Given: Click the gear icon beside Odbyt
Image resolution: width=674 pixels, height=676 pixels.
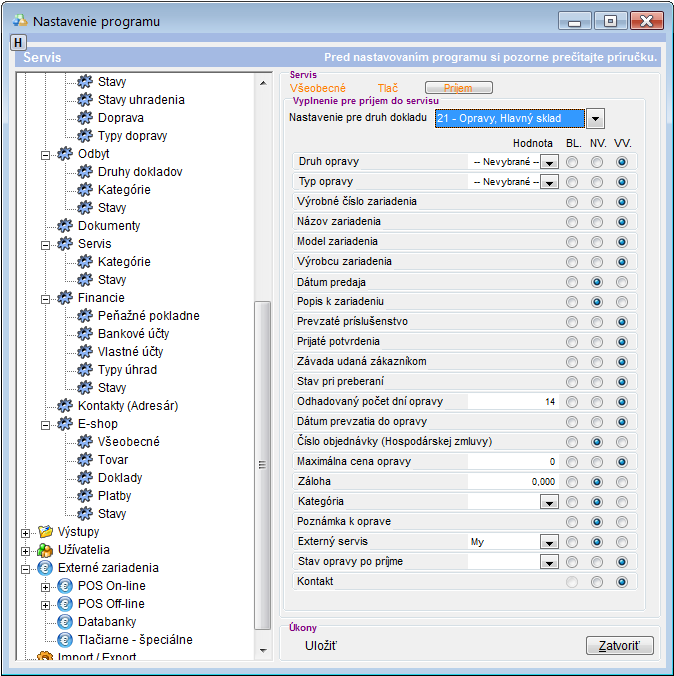Looking at the screenshot, I should [65, 154].
